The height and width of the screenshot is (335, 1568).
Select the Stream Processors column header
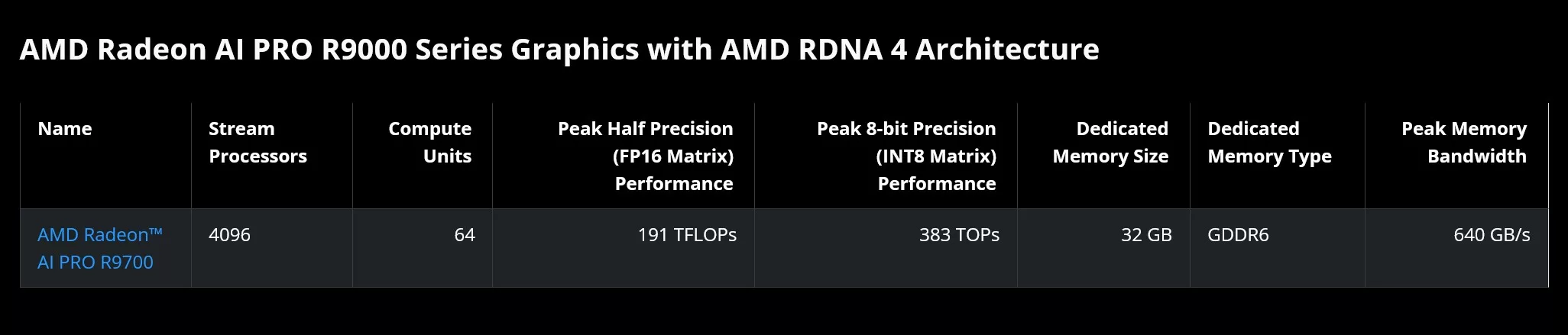(x=258, y=143)
